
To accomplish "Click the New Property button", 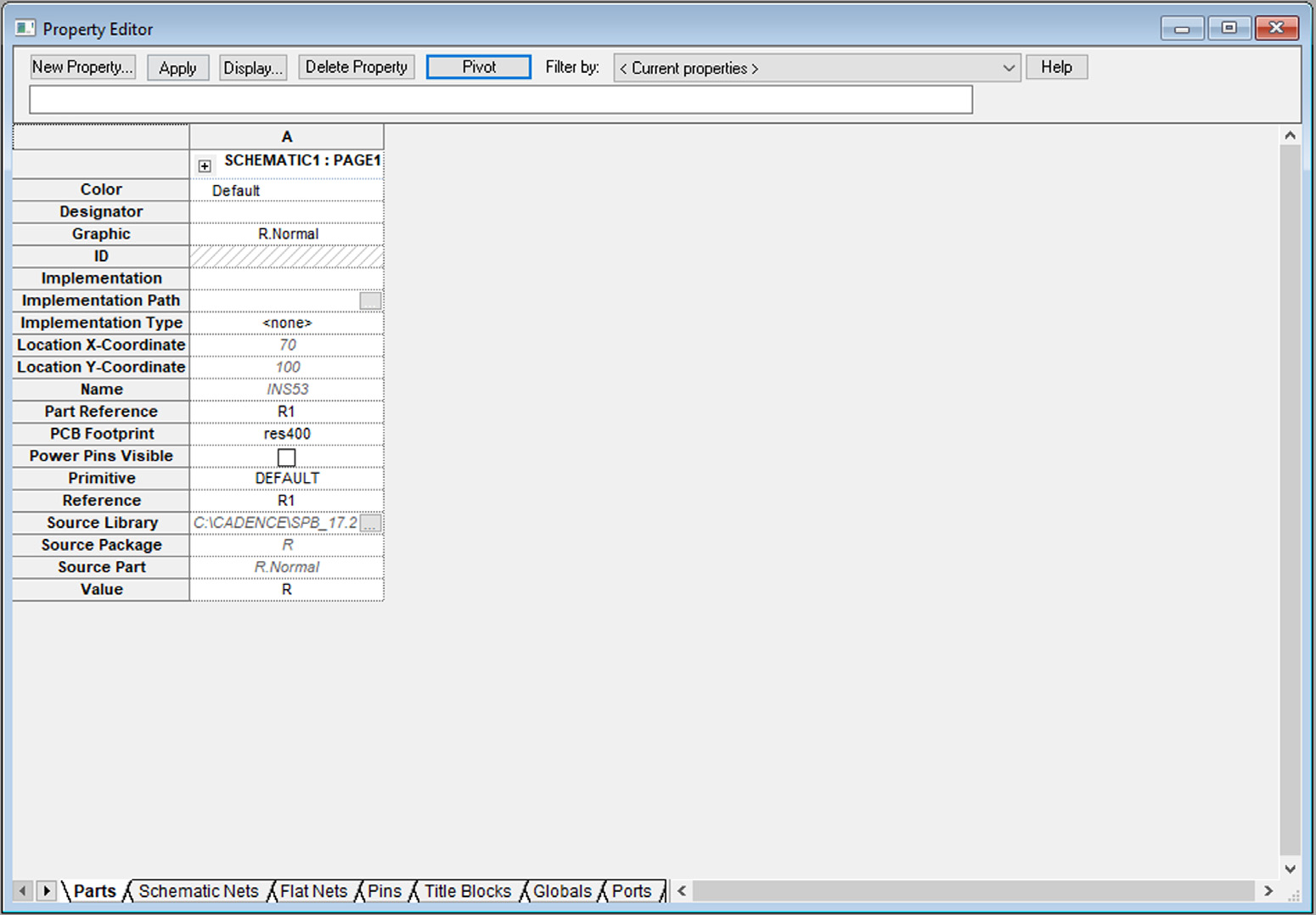I will pos(82,67).
